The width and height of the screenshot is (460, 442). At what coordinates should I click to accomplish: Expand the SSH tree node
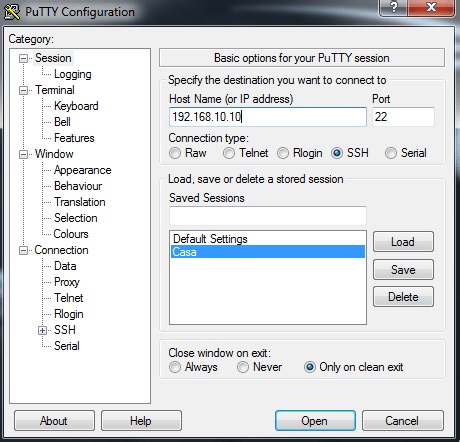click(x=42, y=331)
